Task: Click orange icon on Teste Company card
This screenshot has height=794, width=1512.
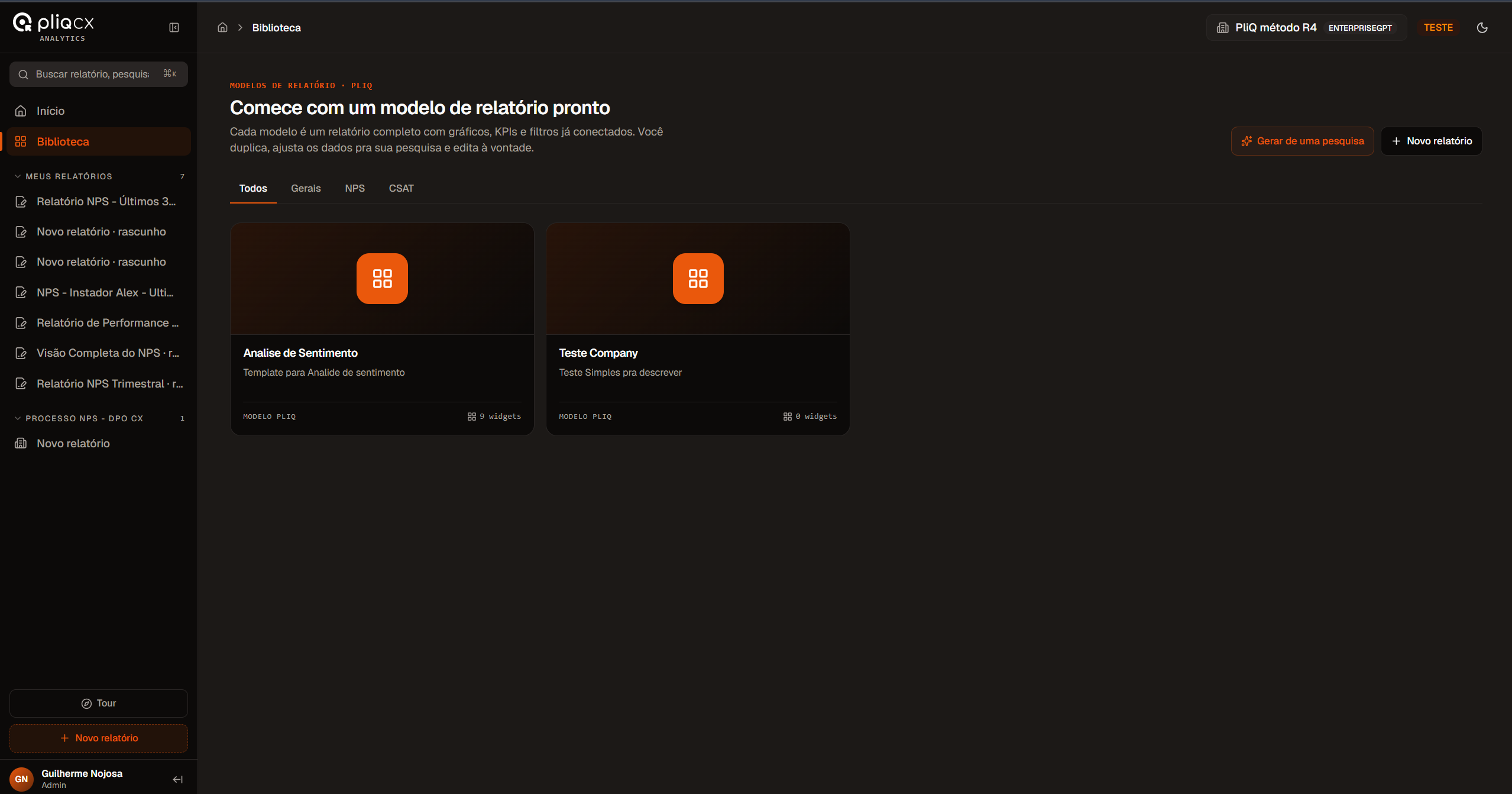Action: (x=698, y=279)
